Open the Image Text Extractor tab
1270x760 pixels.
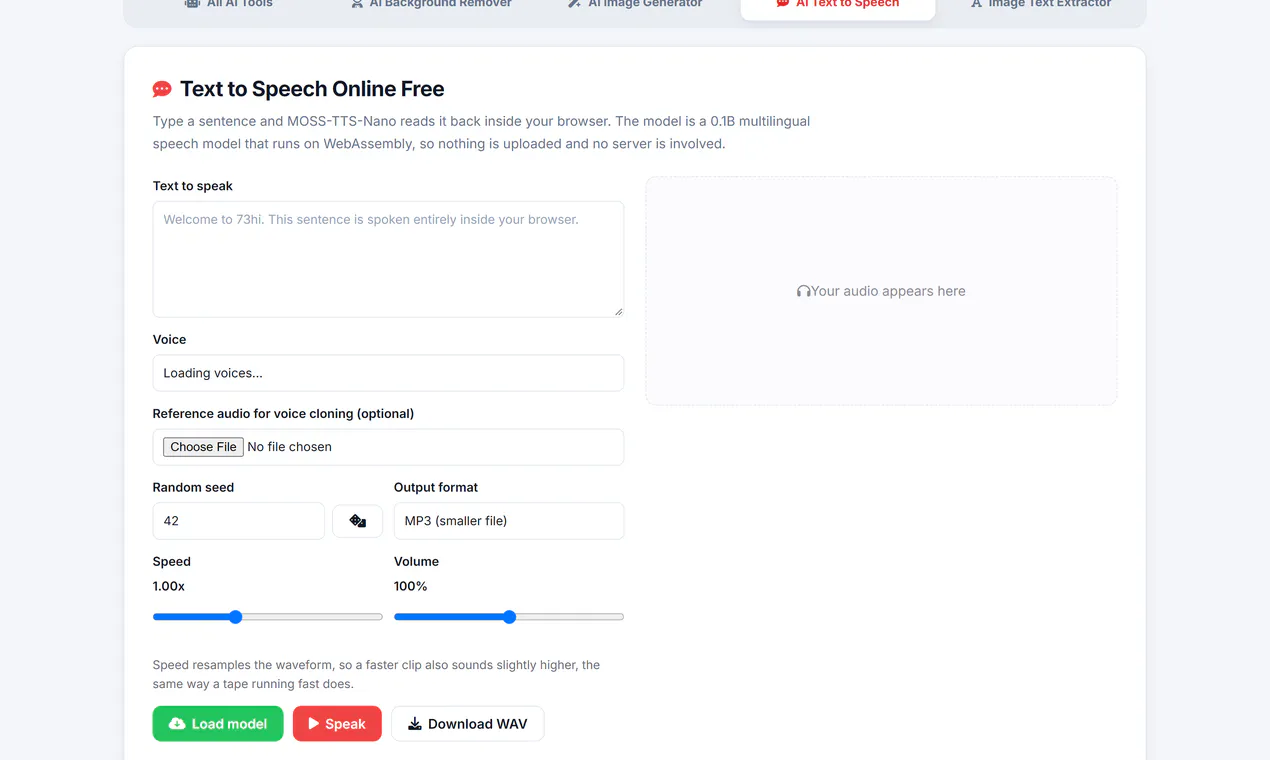(1041, 4)
